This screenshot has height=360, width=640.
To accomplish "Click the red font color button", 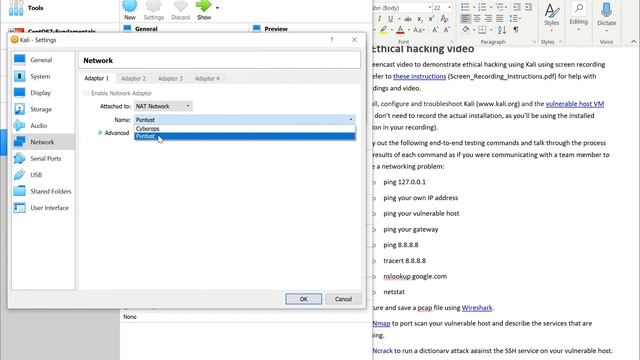I will pyautogui.click(x=400, y=30).
